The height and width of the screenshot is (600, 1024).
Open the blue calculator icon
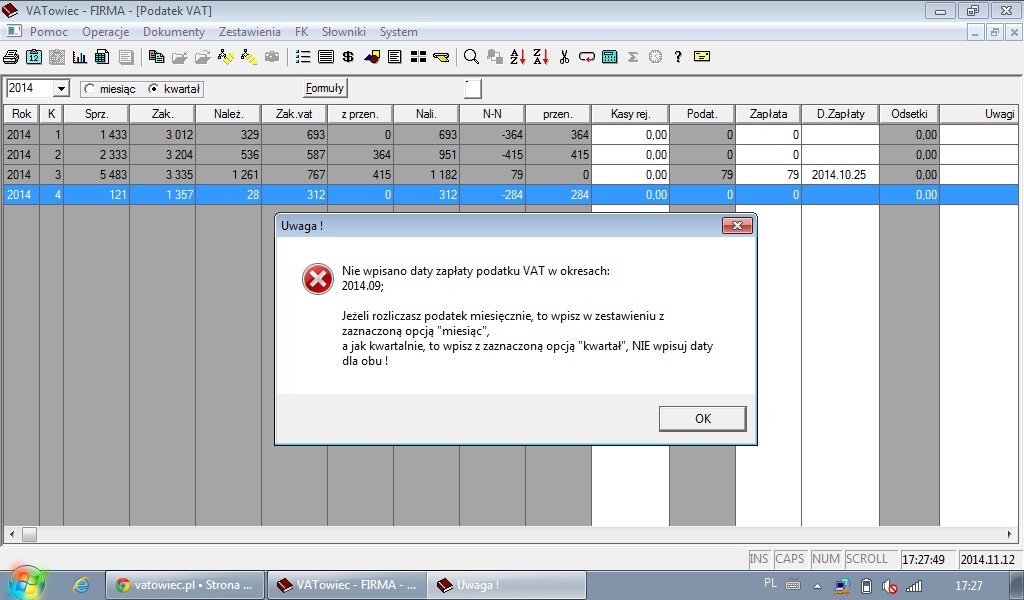609,57
